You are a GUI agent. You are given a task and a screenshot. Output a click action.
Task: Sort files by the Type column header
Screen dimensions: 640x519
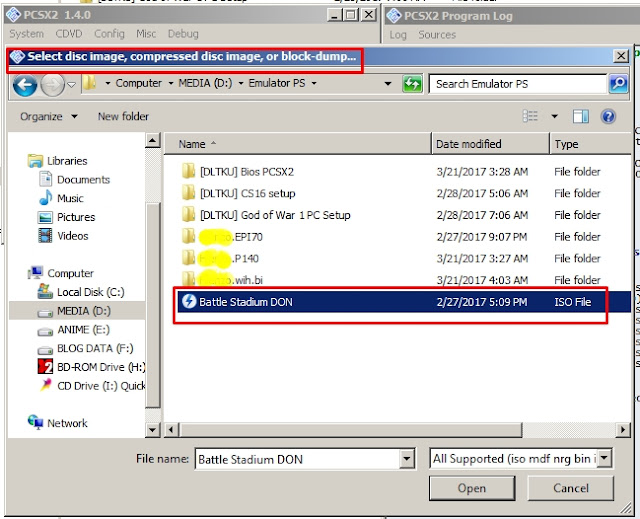(590, 144)
